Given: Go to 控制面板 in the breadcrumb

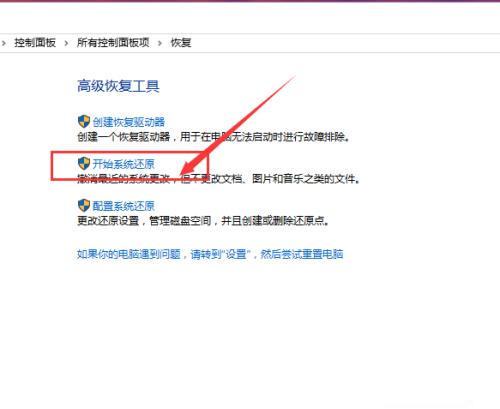Looking at the screenshot, I should (35, 43).
